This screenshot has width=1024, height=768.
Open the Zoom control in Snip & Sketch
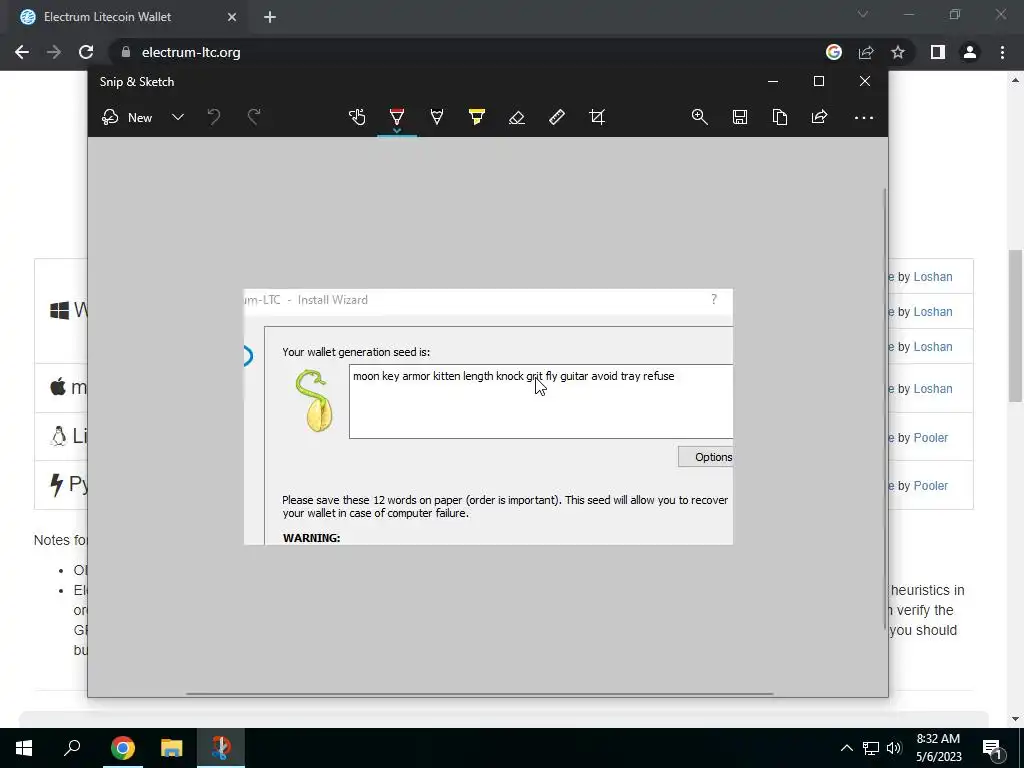[x=699, y=118]
